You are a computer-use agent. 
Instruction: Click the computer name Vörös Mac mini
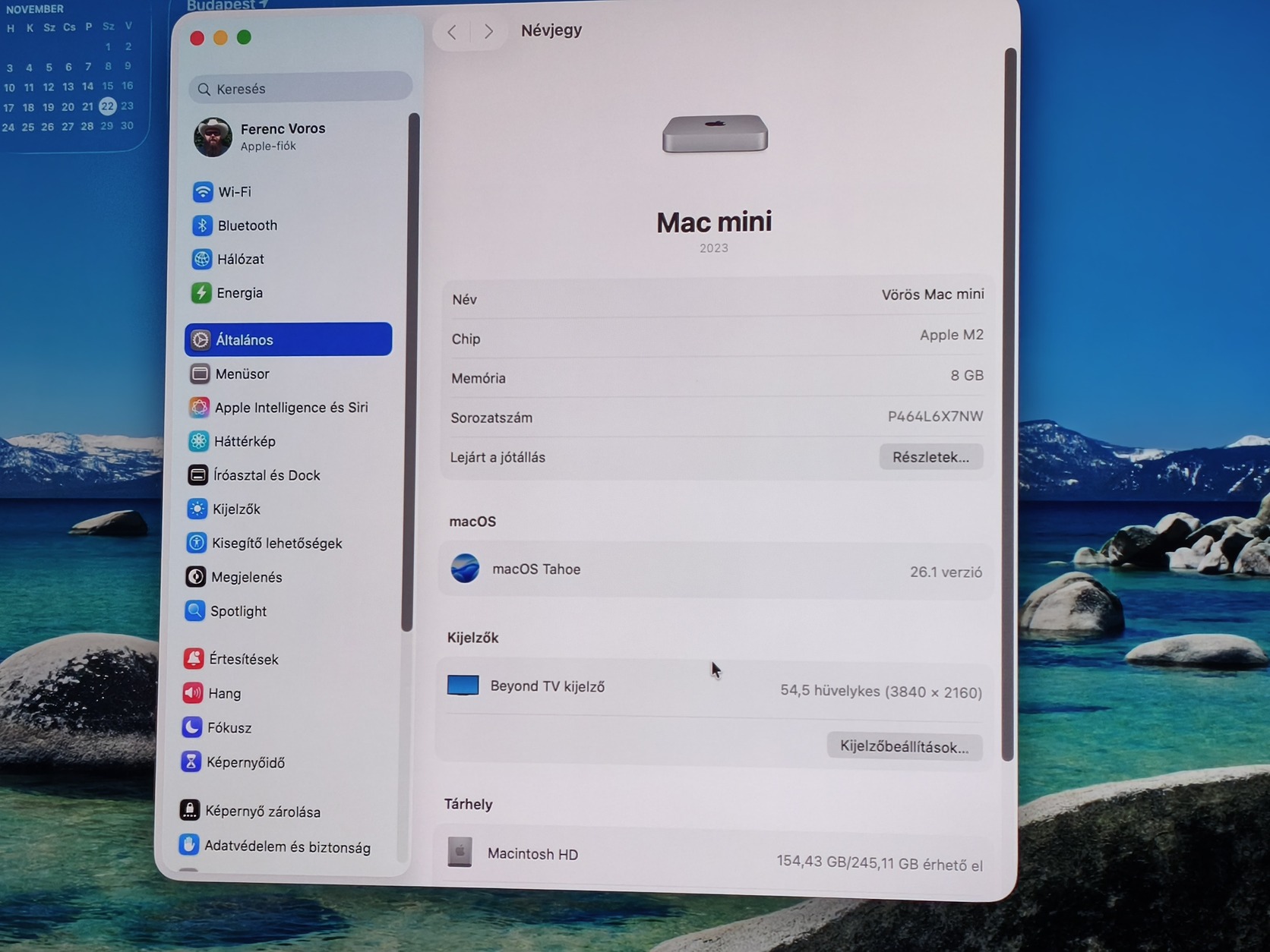tap(933, 295)
